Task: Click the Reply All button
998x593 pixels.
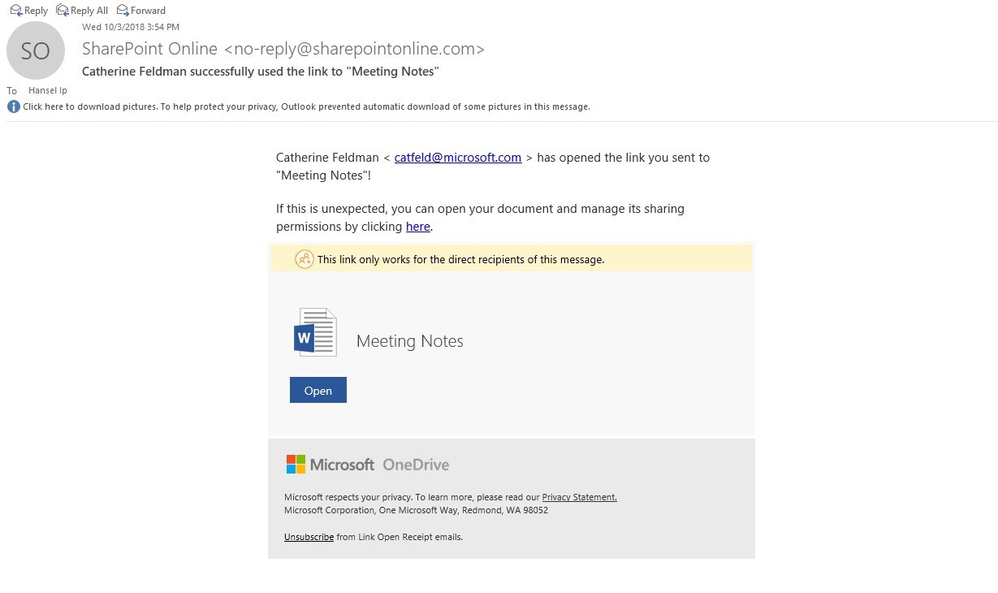Action: pos(82,10)
